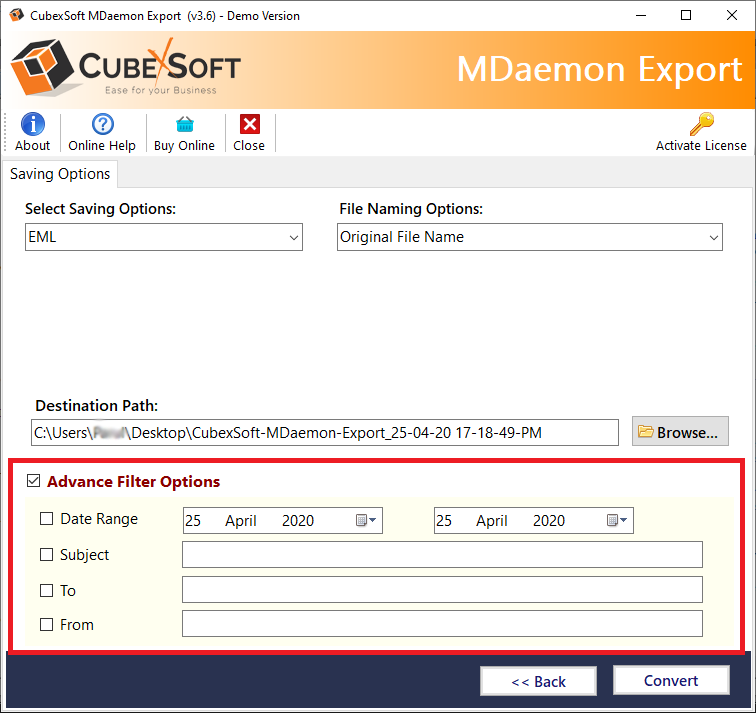Switch to the Saving Options tab

pyautogui.click(x=60, y=174)
